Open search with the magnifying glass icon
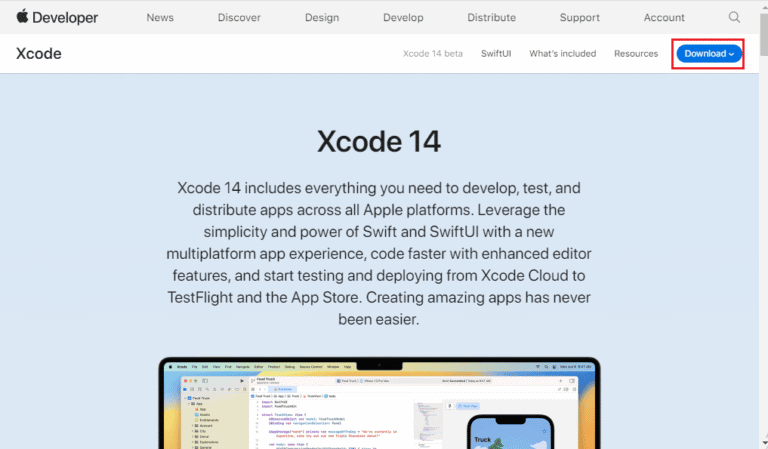Image resolution: width=768 pixels, height=449 pixels. click(735, 17)
